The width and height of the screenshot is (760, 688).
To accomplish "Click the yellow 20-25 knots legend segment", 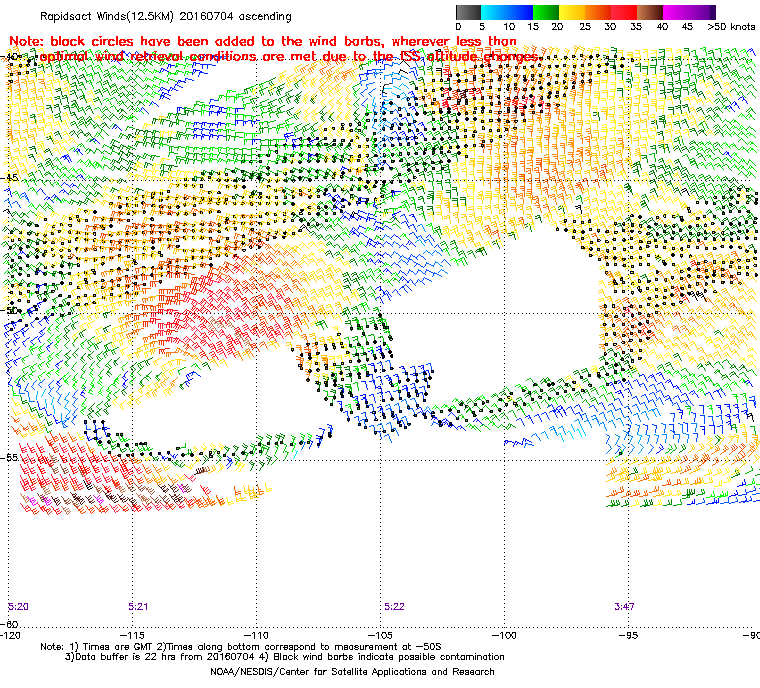I will click(x=572, y=12).
